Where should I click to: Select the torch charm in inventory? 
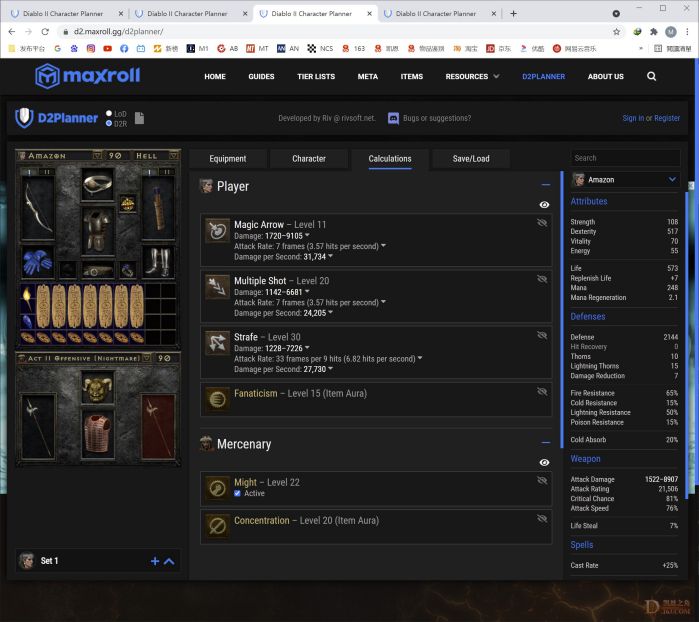pyautogui.click(x=27, y=297)
